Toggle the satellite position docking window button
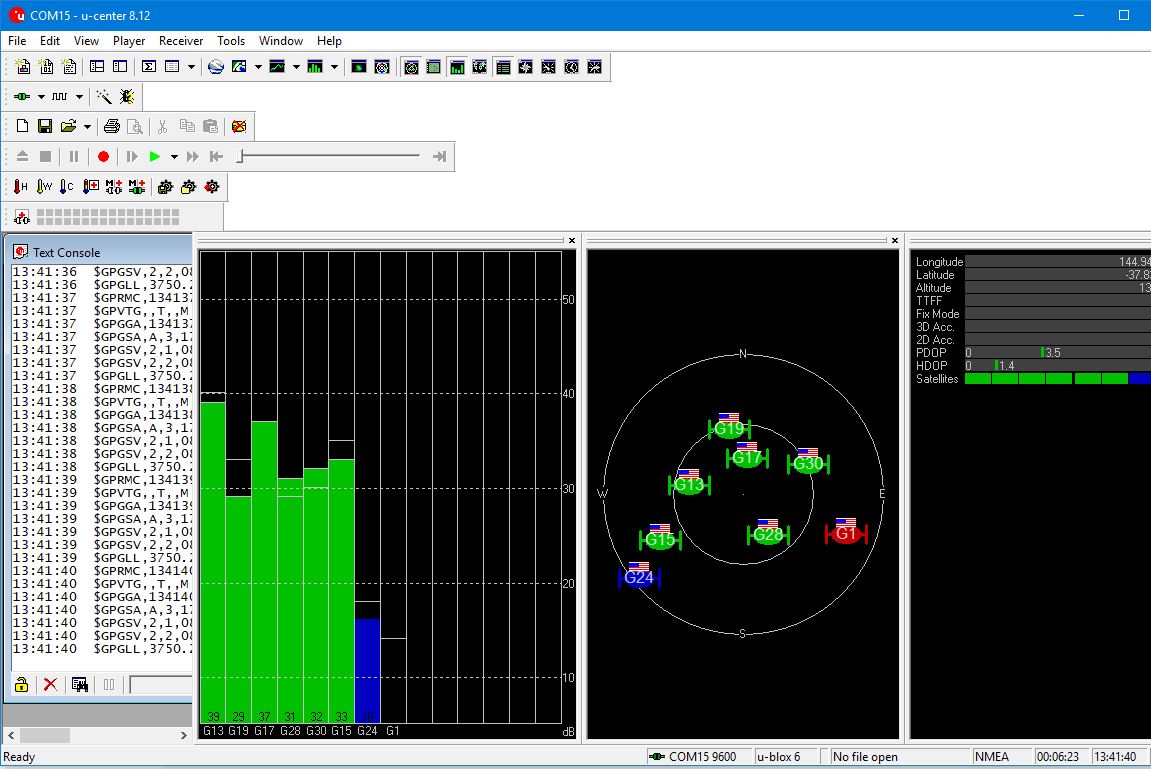Screen dimensions: 1151x769 click(411, 67)
